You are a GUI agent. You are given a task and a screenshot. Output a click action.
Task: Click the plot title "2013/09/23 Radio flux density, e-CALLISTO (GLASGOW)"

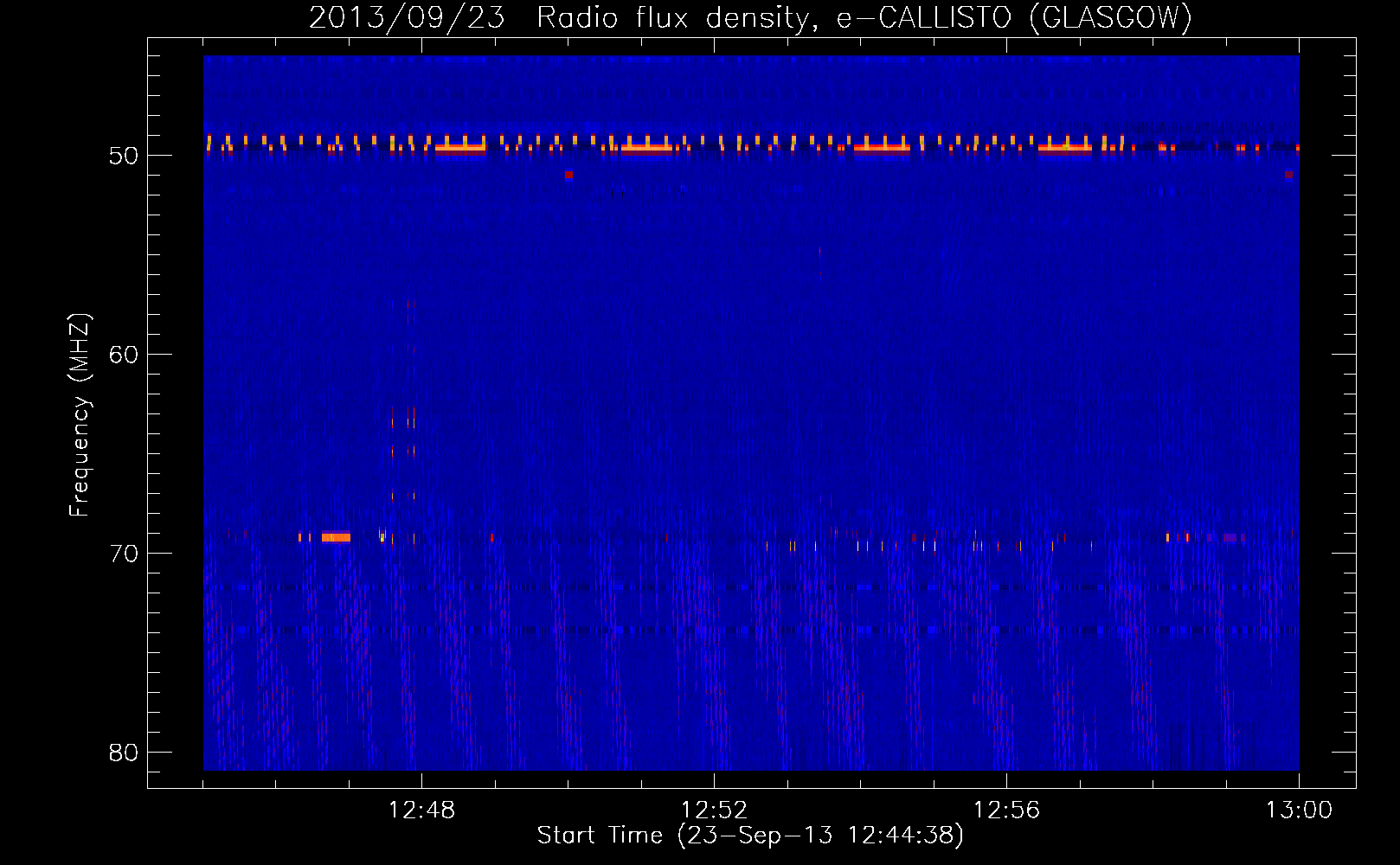coord(750,17)
